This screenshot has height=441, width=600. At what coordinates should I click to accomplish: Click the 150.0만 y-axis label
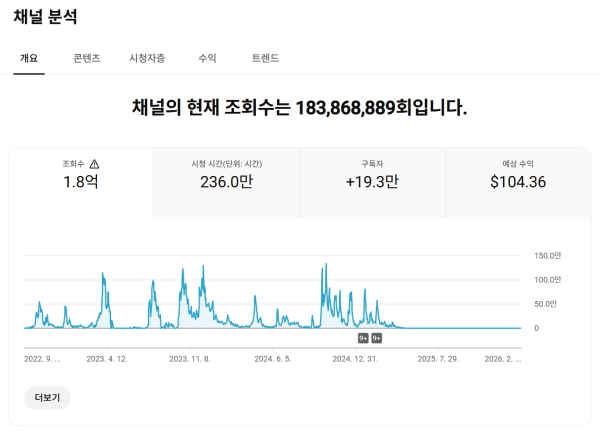[548, 255]
